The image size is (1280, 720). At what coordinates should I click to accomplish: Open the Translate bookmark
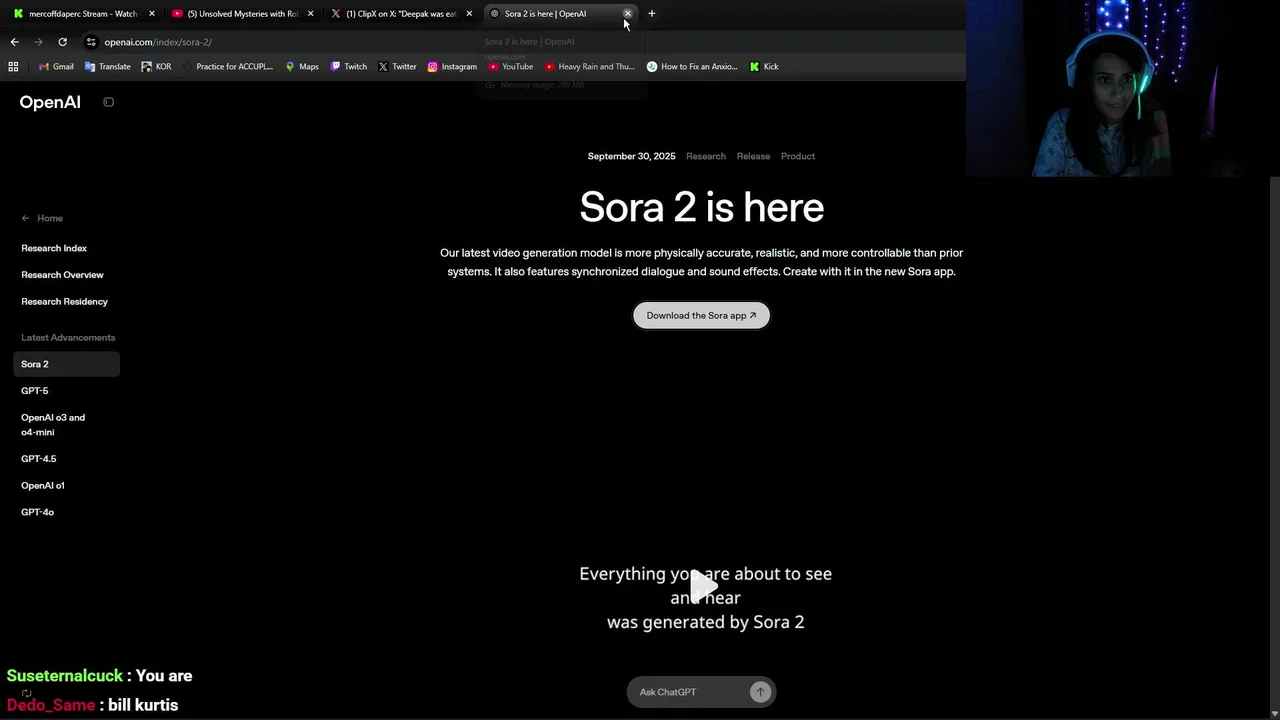[x=107, y=67]
